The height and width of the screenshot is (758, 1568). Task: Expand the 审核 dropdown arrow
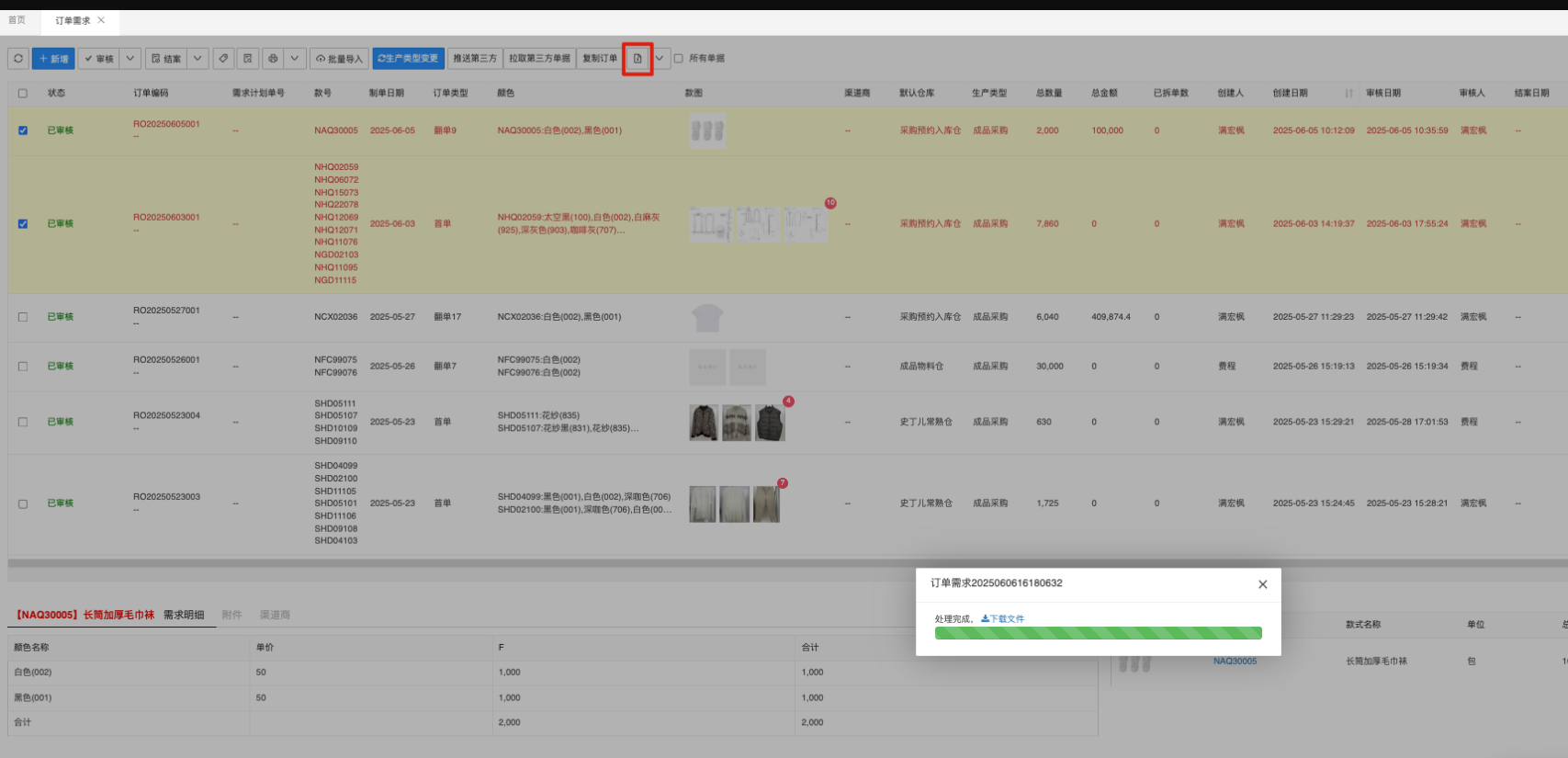tap(130, 59)
